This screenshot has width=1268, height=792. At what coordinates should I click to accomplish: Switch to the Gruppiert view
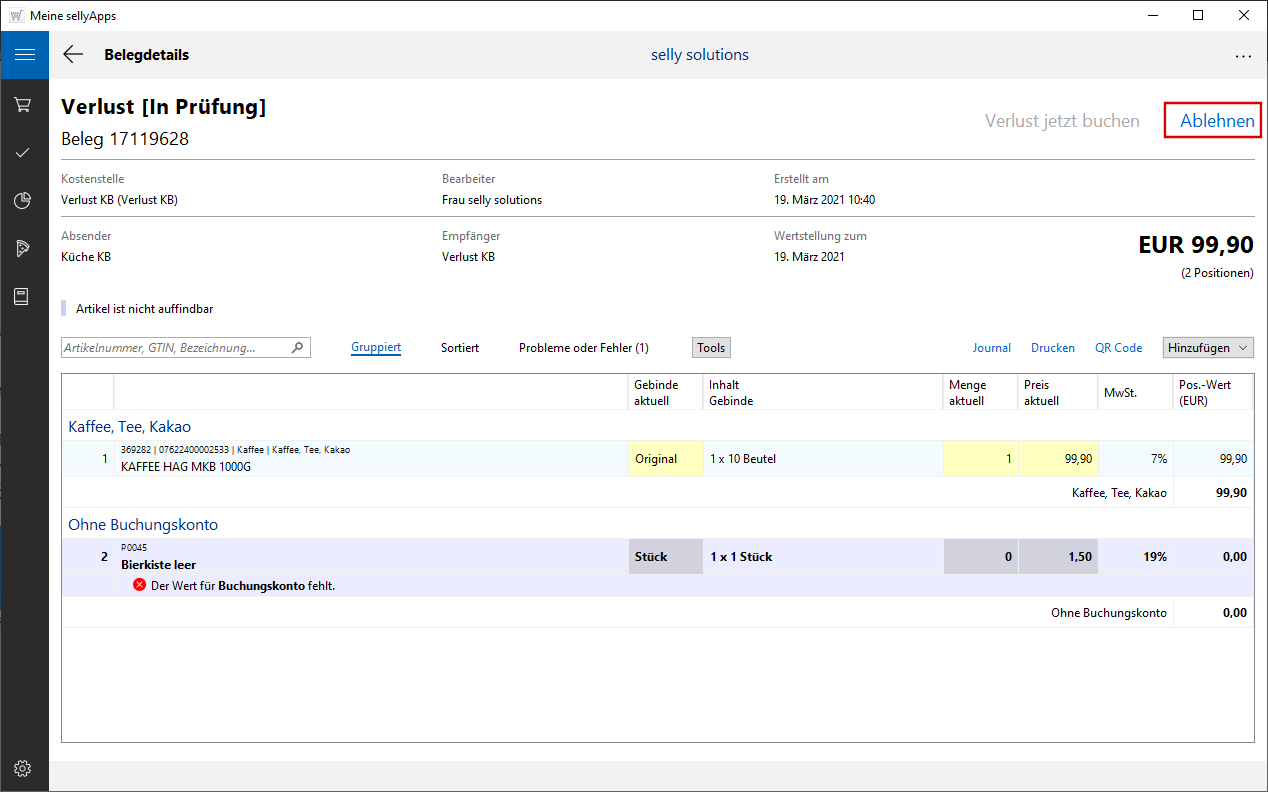[376, 347]
